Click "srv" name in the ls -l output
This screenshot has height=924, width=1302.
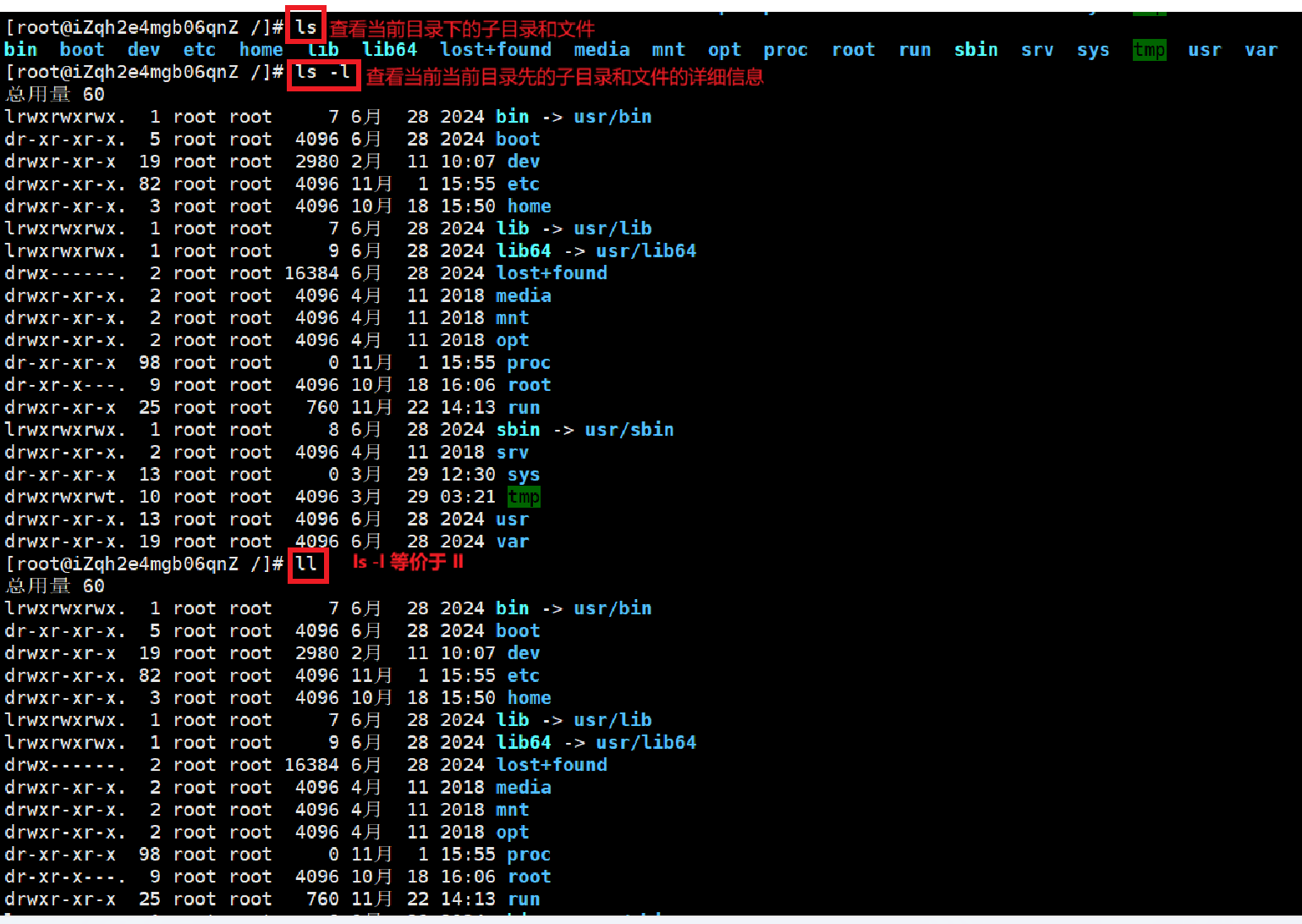click(x=513, y=453)
